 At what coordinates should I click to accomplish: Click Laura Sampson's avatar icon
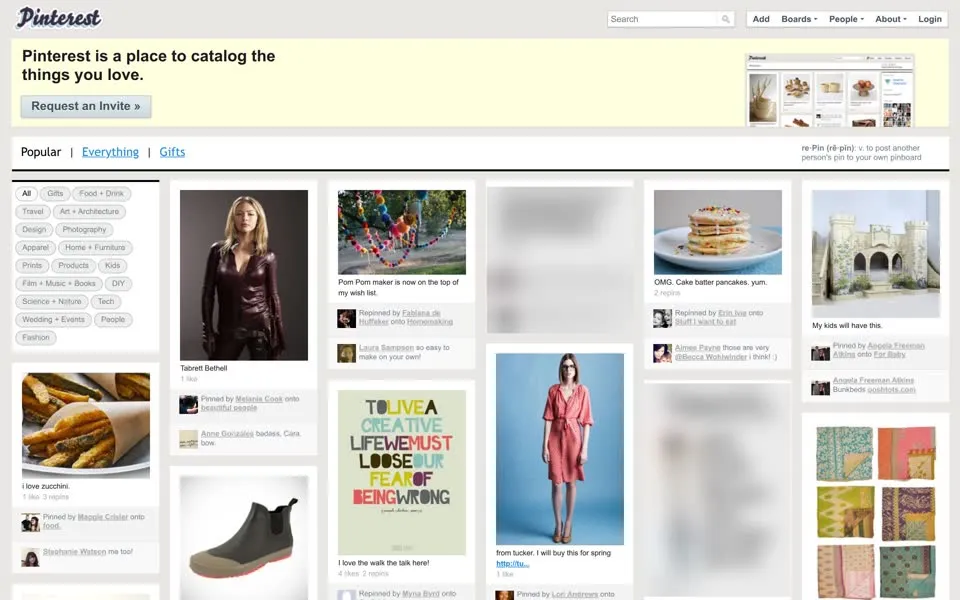point(347,353)
